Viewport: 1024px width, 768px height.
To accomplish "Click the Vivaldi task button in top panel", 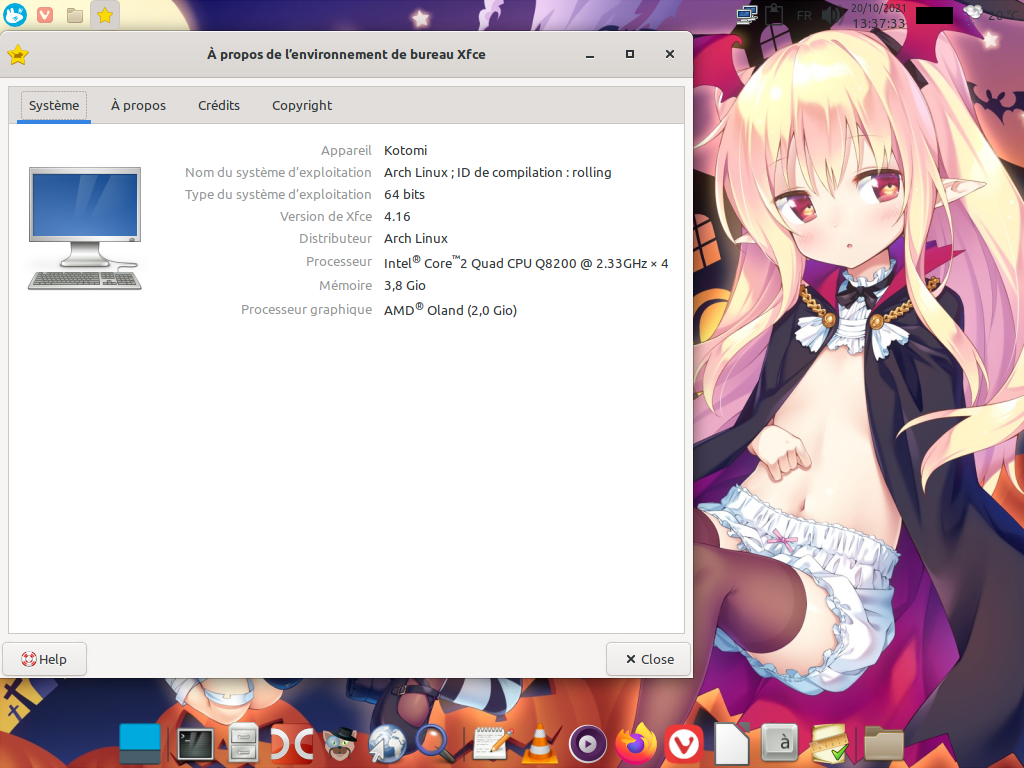I will click(45, 14).
